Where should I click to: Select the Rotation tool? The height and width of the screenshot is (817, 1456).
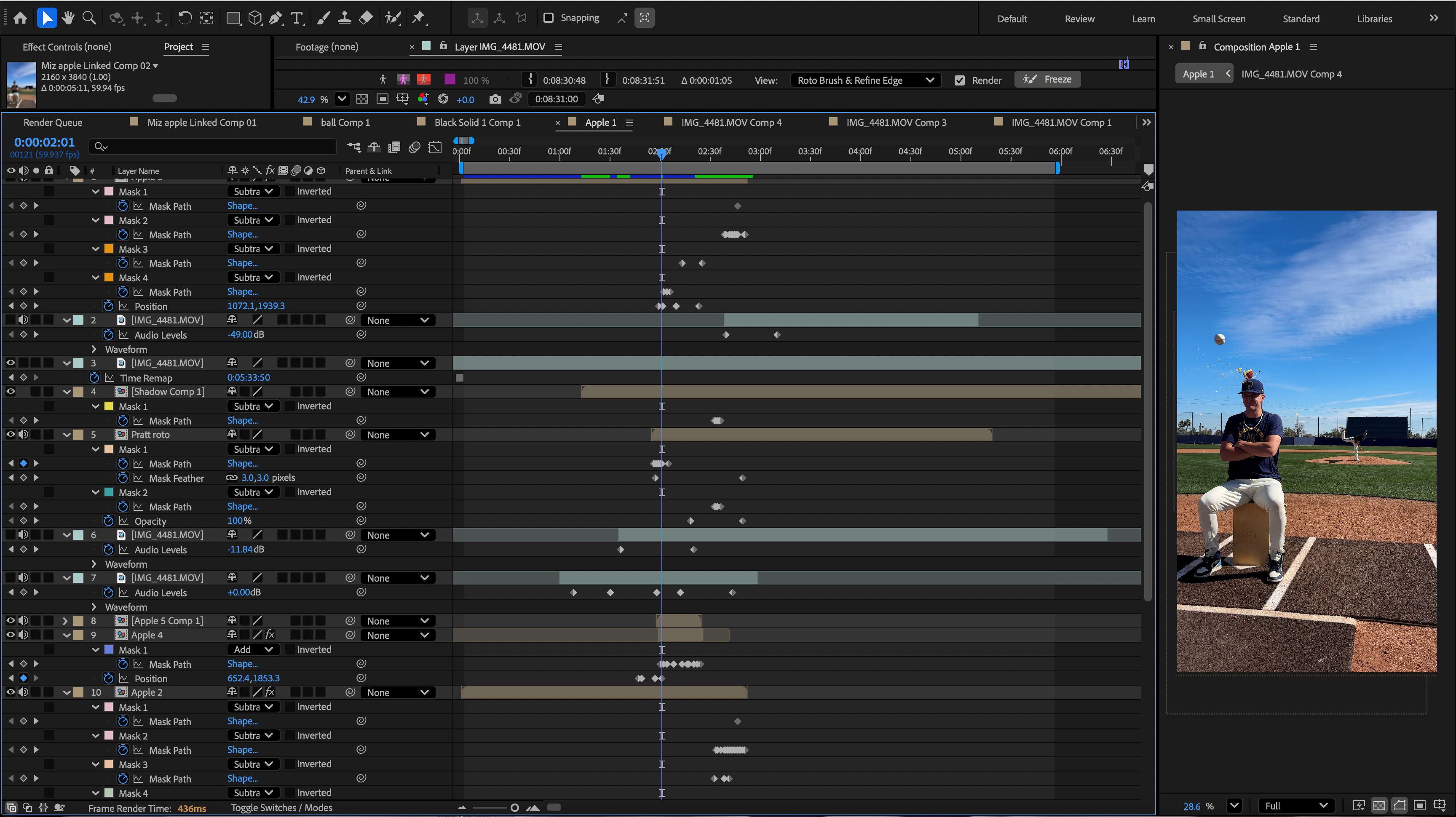pyautogui.click(x=184, y=18)
